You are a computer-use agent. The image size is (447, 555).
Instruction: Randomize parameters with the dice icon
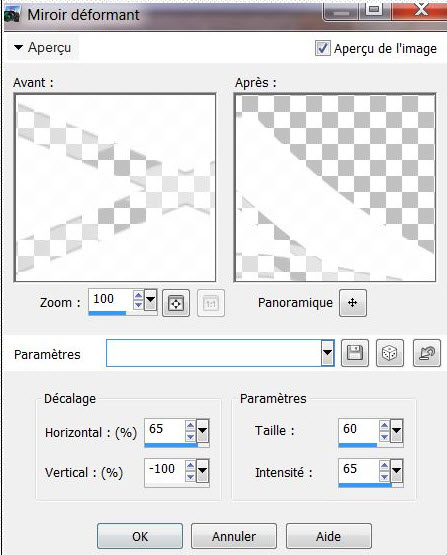pos(390,353)
